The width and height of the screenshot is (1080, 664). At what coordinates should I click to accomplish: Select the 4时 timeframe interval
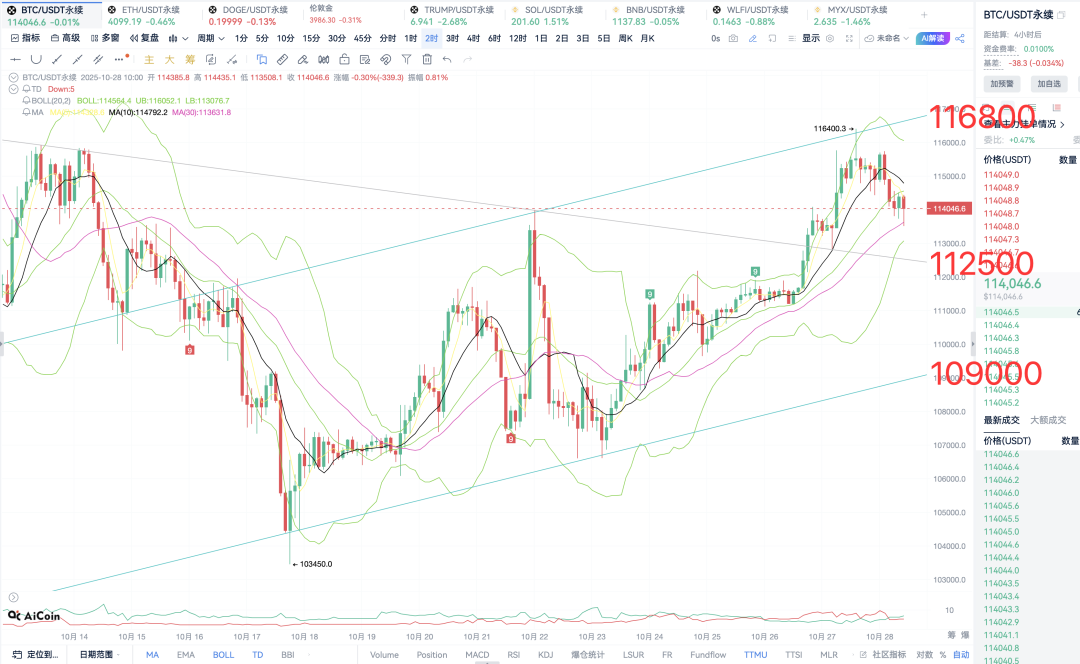tap(473, 38)
